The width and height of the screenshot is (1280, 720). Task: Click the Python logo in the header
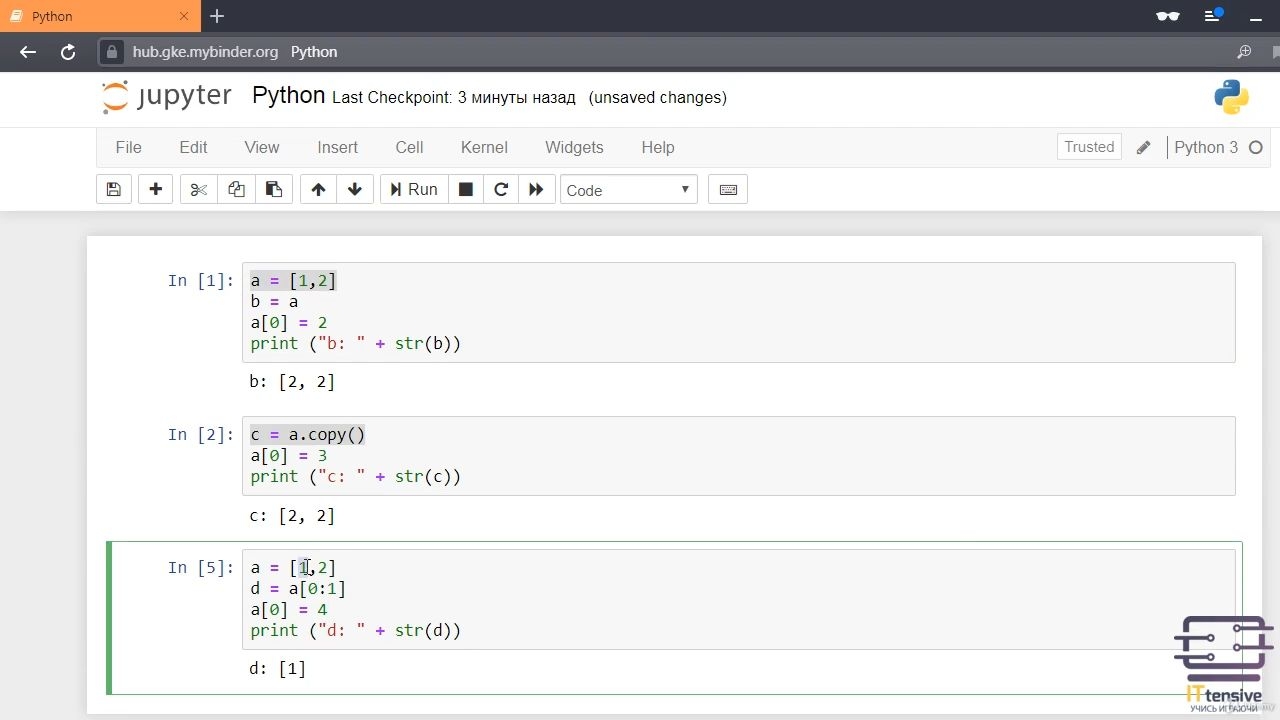click(x=1231, y=97)
